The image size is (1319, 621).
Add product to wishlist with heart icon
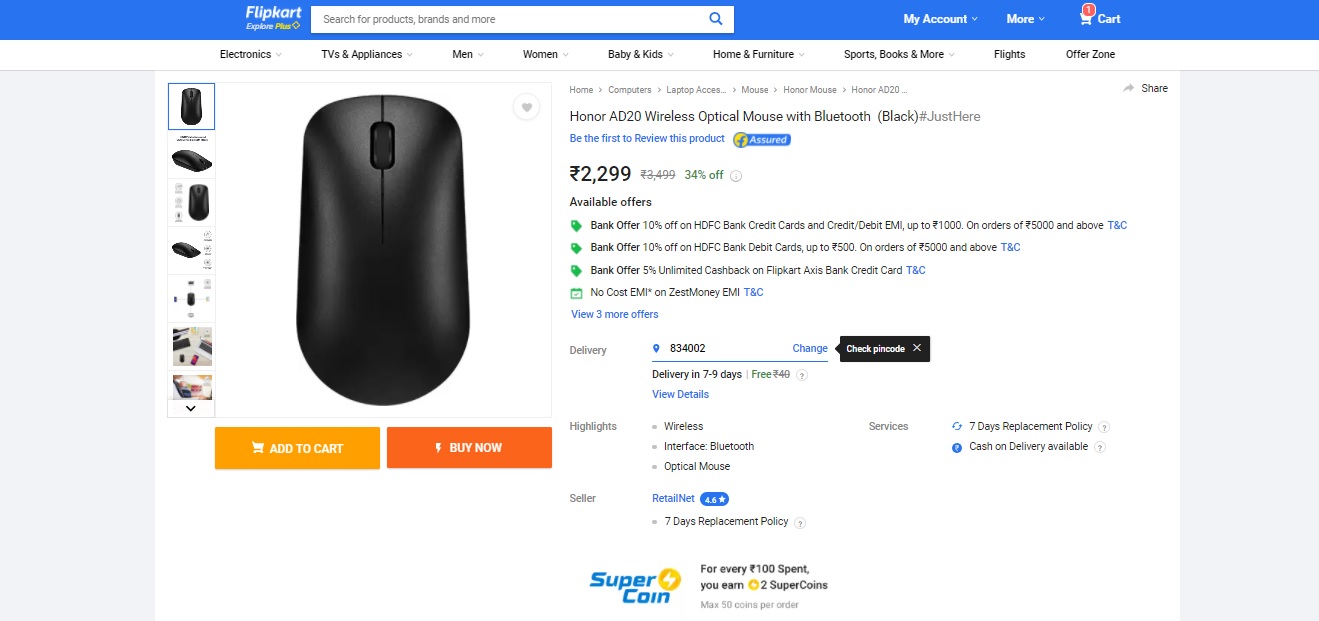click(x=527, y=107)
